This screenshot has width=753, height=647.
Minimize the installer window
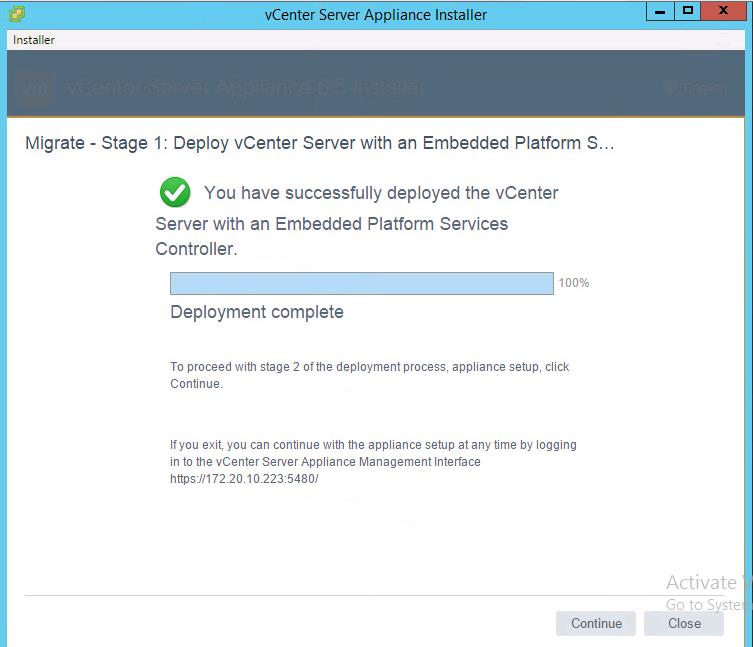[660, 11]
